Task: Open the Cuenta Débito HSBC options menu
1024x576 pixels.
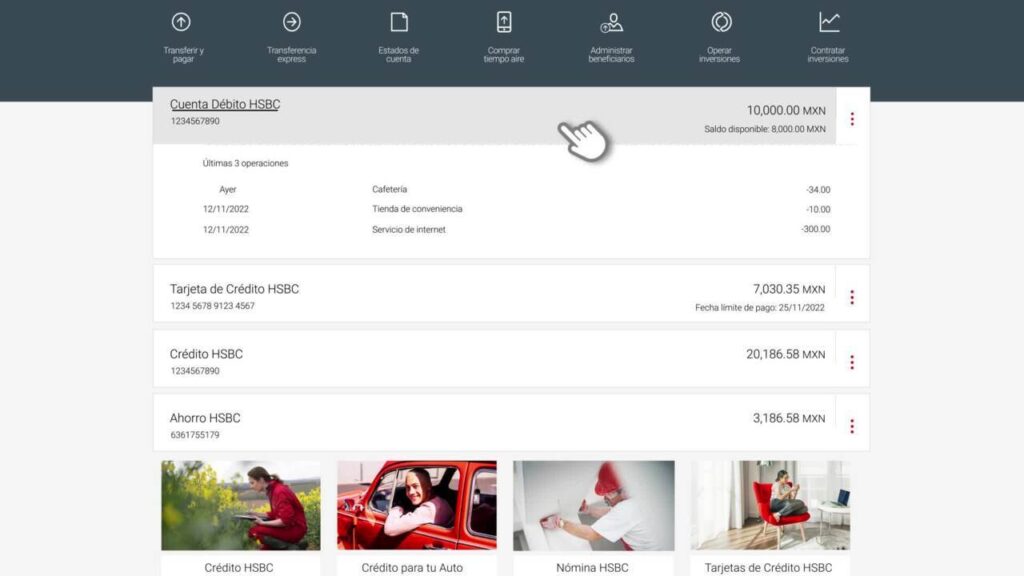Action: [852, 119]
